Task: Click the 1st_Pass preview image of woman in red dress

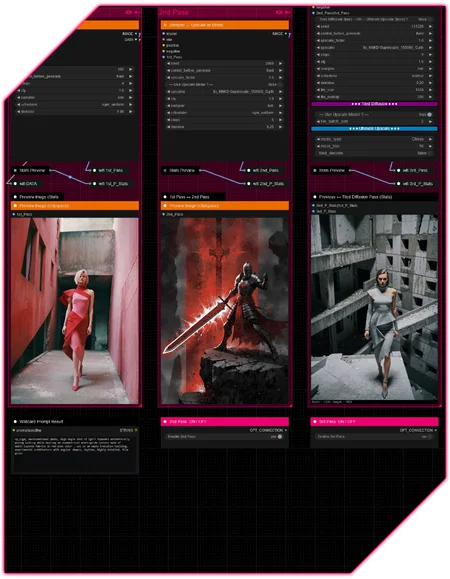Action: point(75,311)
